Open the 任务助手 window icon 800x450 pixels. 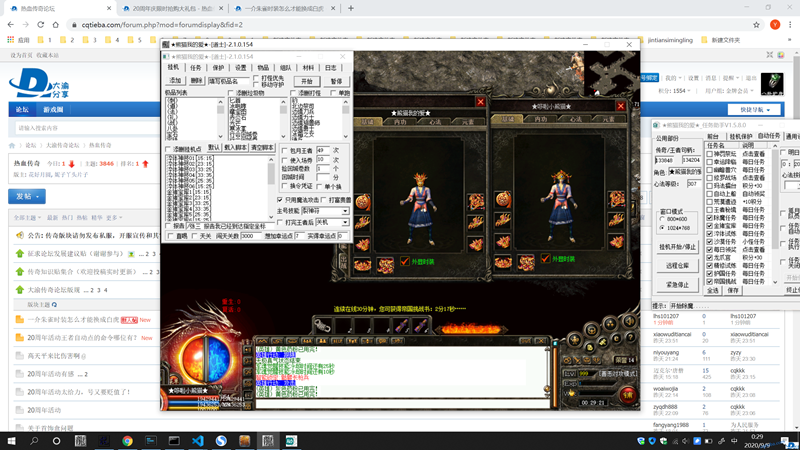coord(656,125)
